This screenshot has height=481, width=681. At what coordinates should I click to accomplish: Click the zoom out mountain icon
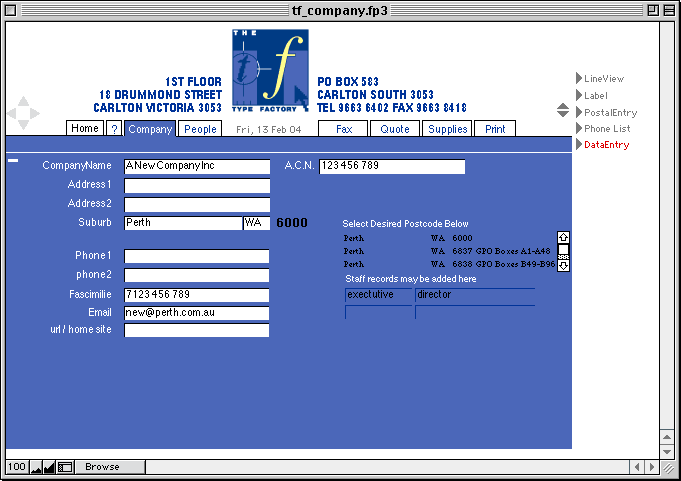37,467
